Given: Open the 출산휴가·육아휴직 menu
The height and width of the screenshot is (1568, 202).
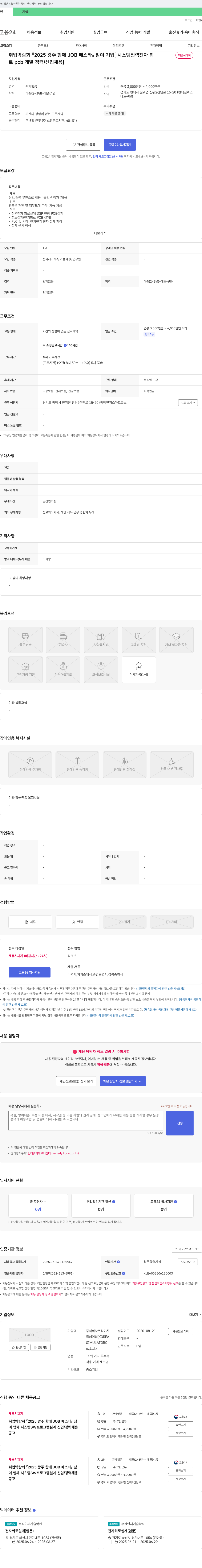Looking at the screenshot, I should (x=184, y=32).
